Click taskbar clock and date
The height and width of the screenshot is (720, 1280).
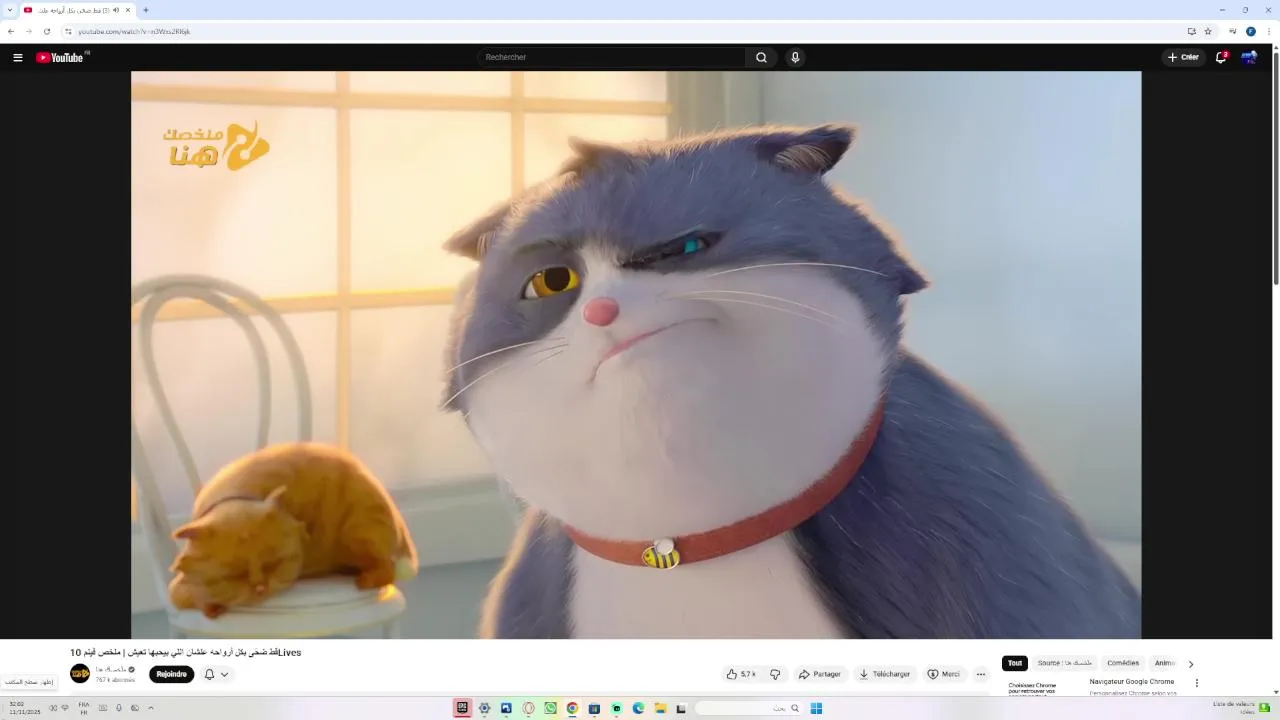(x=24, y=708)
